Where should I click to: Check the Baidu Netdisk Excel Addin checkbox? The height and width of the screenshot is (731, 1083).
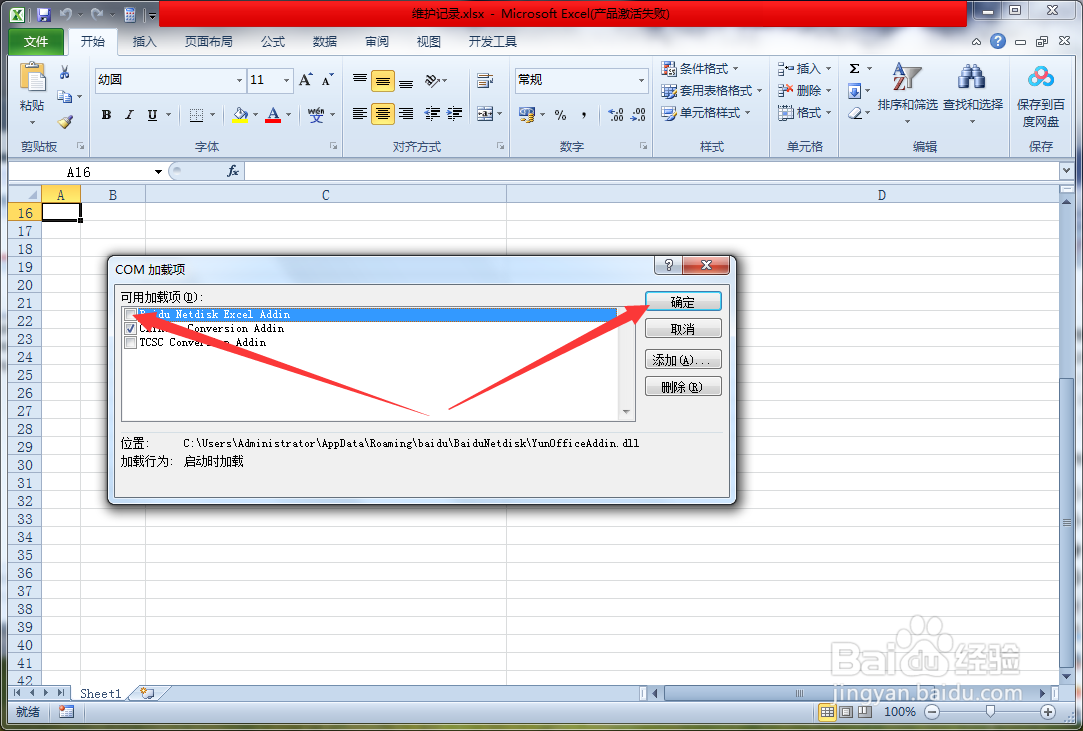click(131, 314)
